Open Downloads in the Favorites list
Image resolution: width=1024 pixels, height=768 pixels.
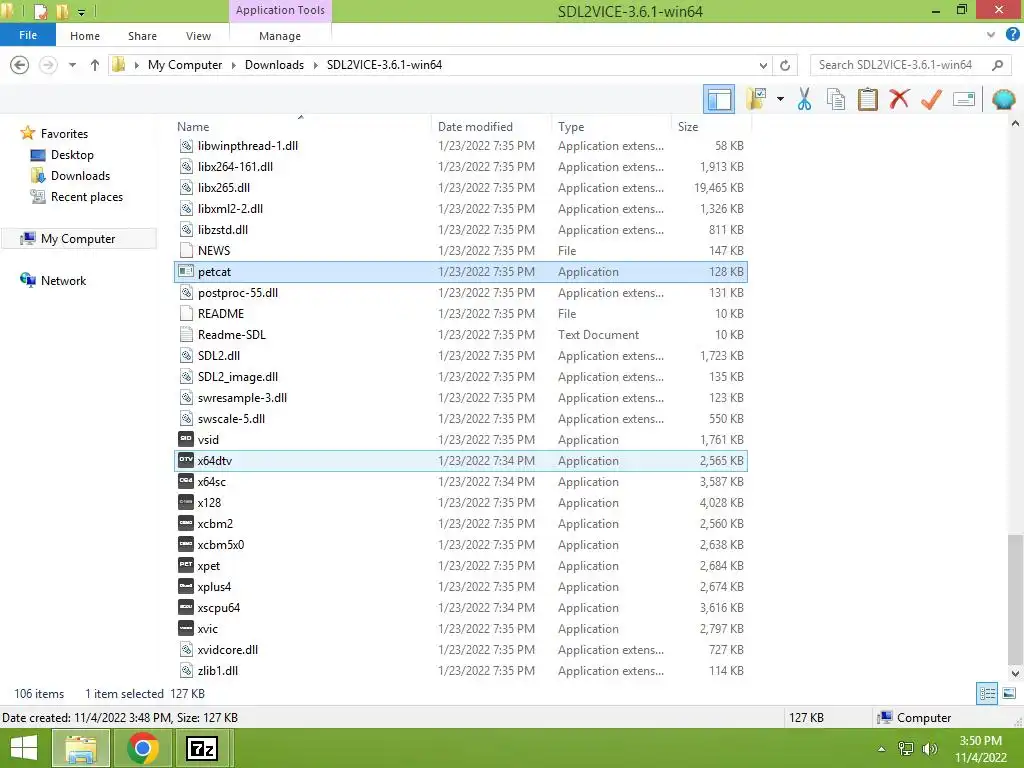[x=80, y=176]
